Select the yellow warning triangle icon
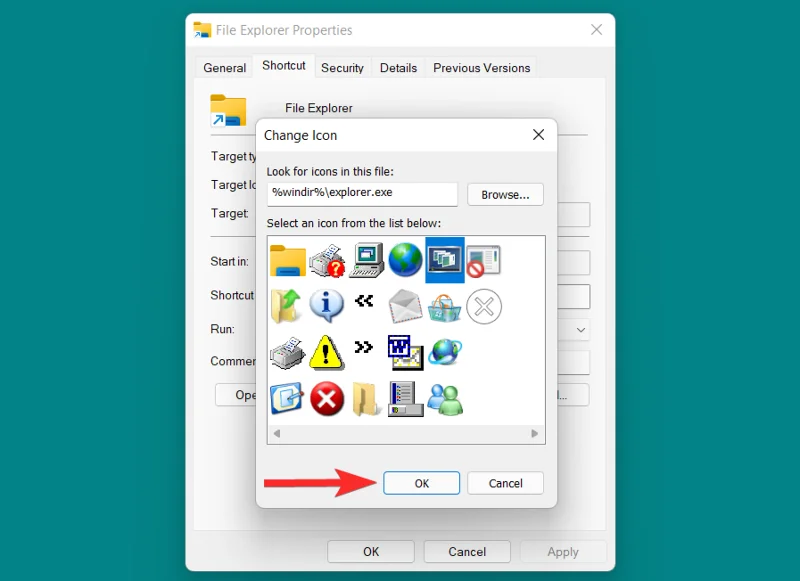The height and width of the screenshot is (581, 800). pos(327,352)
